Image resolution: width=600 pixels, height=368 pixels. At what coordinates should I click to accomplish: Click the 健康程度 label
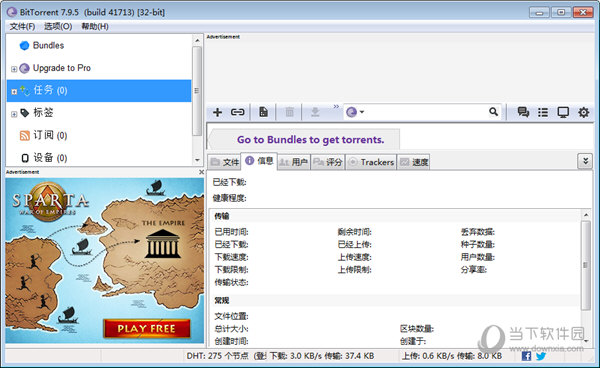(230, 198)
